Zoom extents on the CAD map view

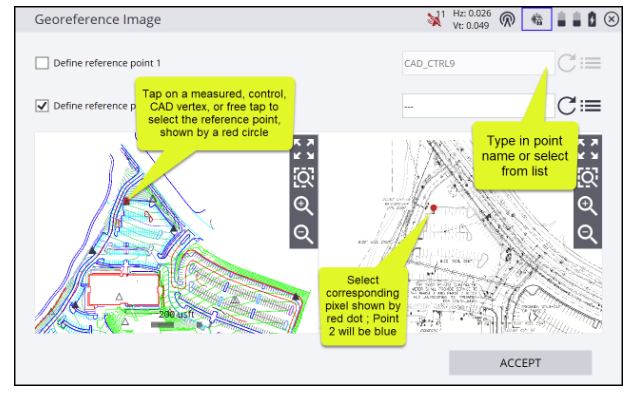click(x=304, y=149)
